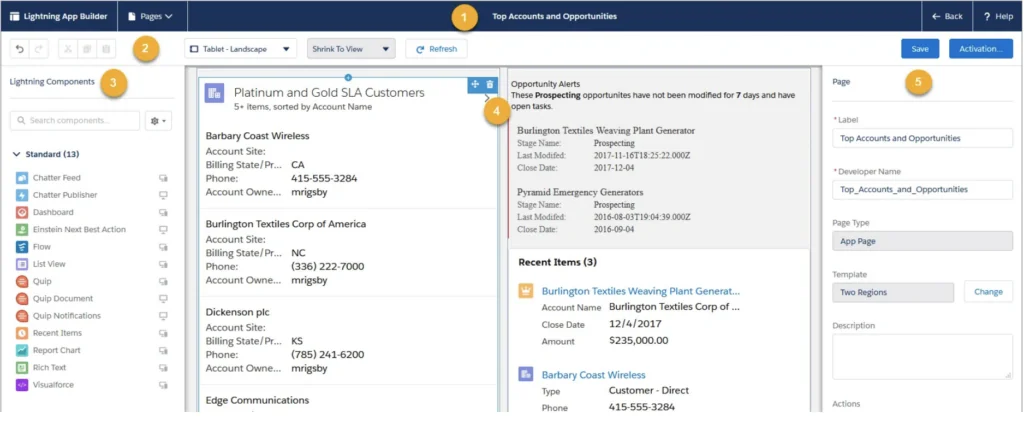Click the chevron arrow on the list view header
1024x424 pixels.
pos(487,98)
